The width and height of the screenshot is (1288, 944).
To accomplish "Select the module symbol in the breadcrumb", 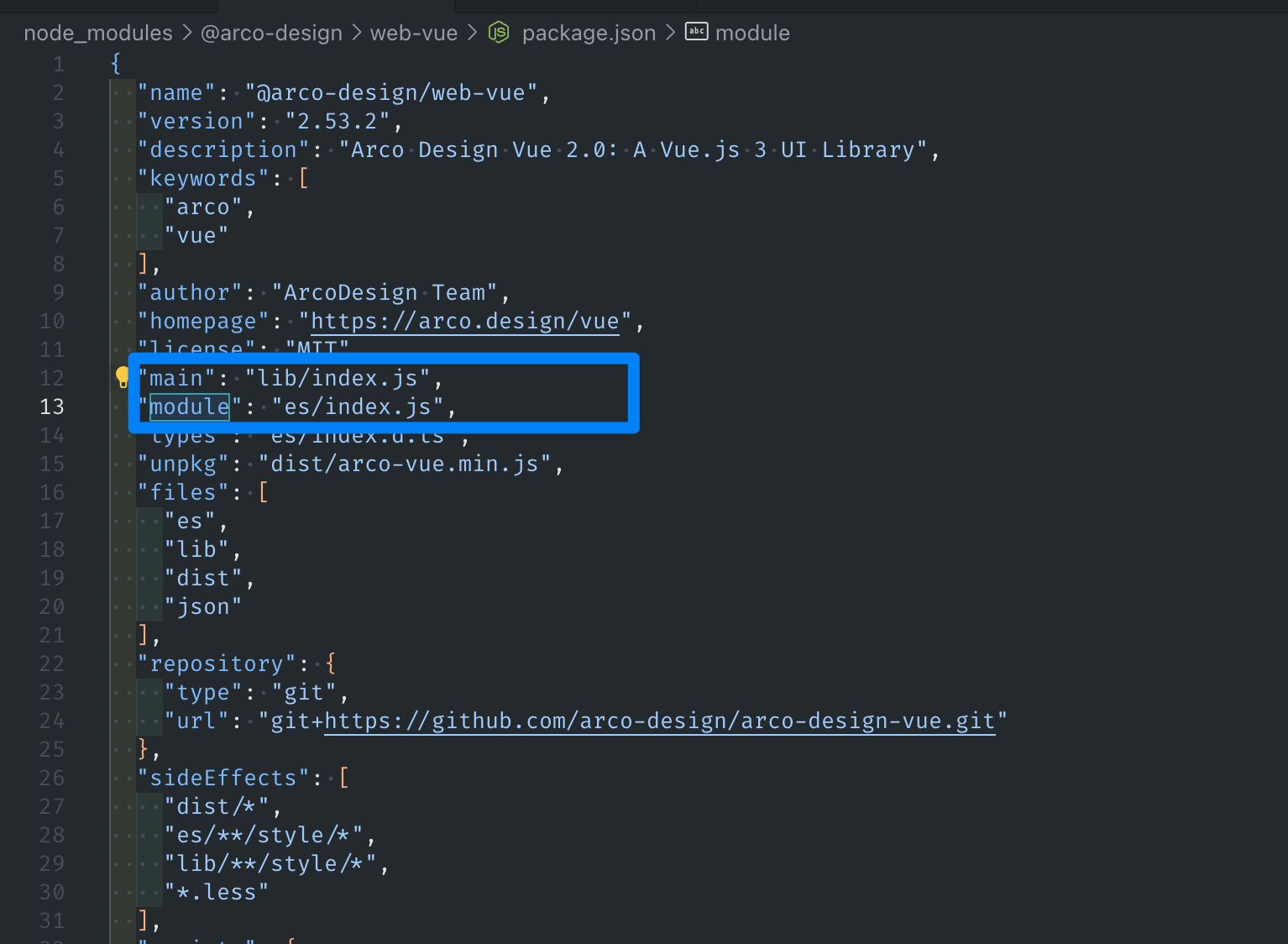I will tap(752, 33).
